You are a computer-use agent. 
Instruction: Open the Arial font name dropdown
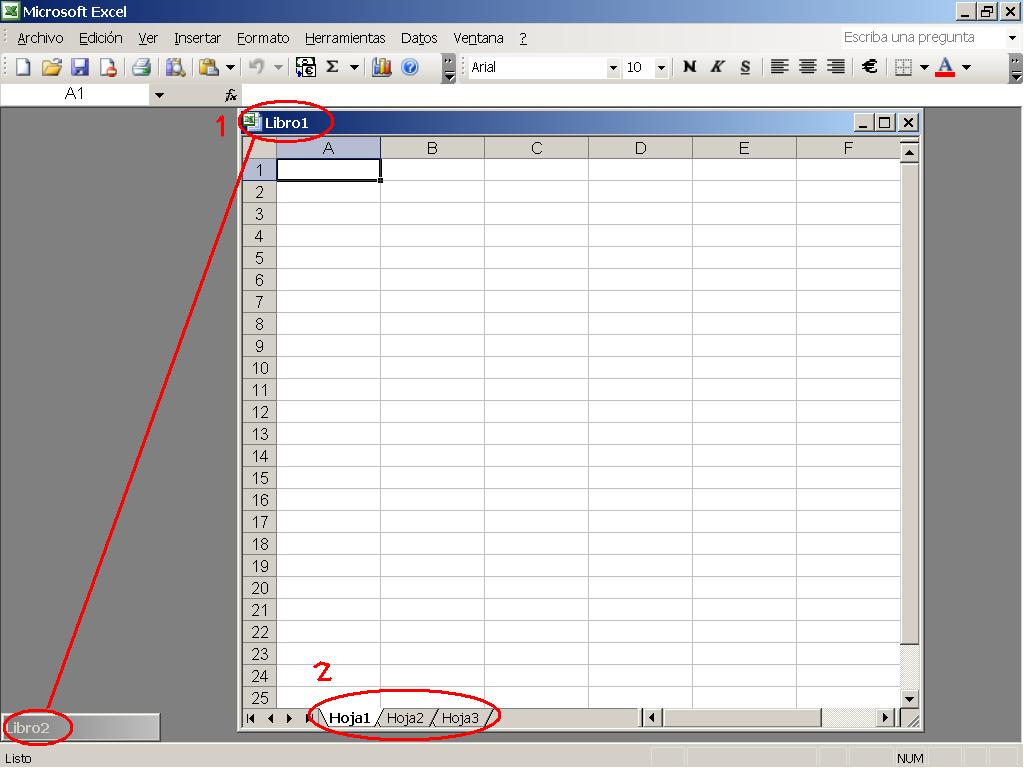[x=613, y=67]
